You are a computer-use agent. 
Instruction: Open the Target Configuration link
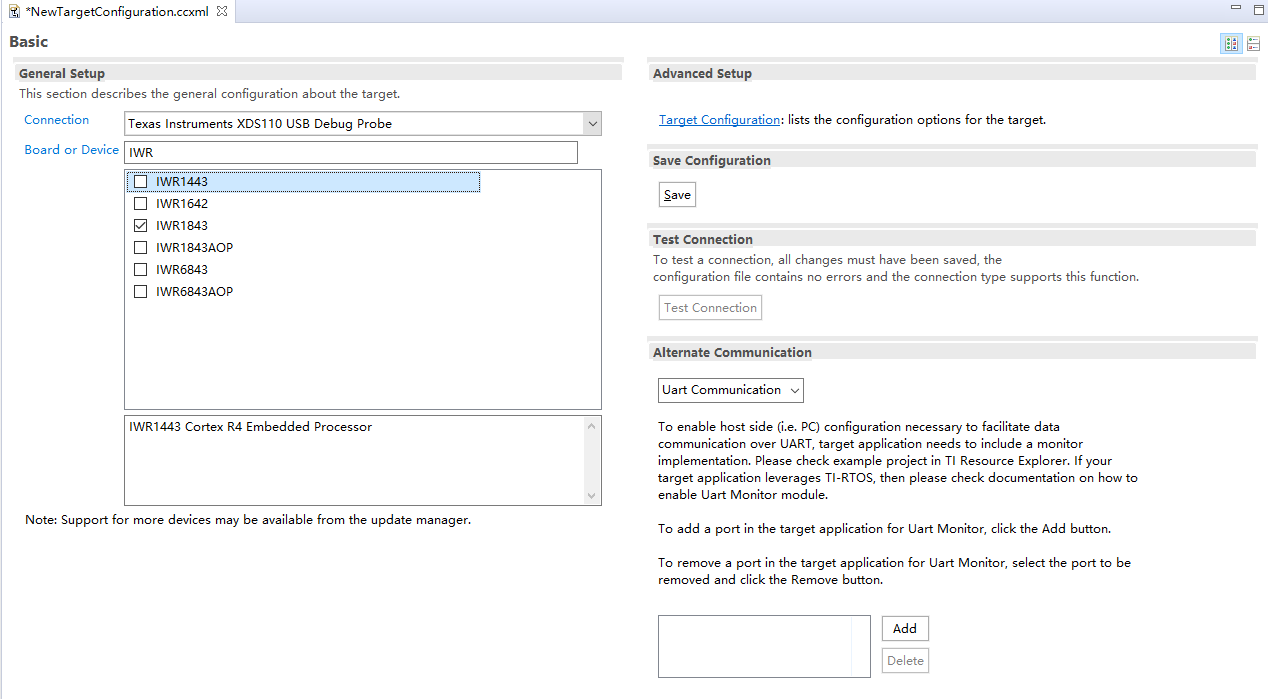pyautogui.click(x=719, y=120)
